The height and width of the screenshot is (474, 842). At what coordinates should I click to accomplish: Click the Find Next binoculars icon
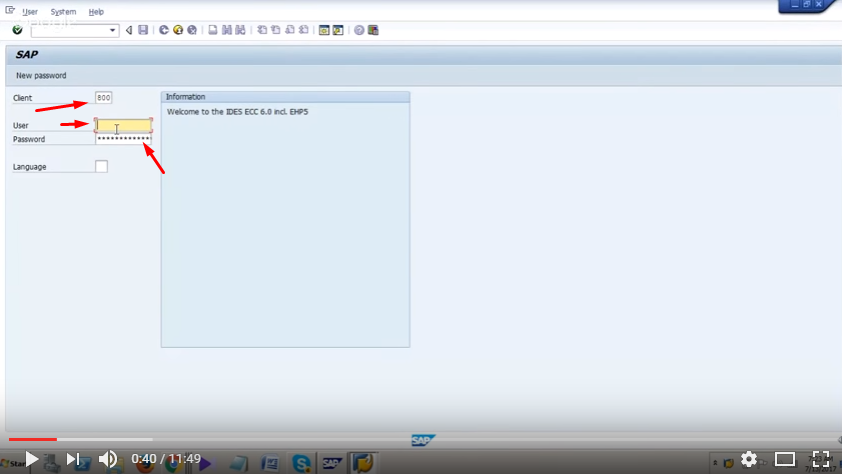pyautogui.click(x=241, y=30)
